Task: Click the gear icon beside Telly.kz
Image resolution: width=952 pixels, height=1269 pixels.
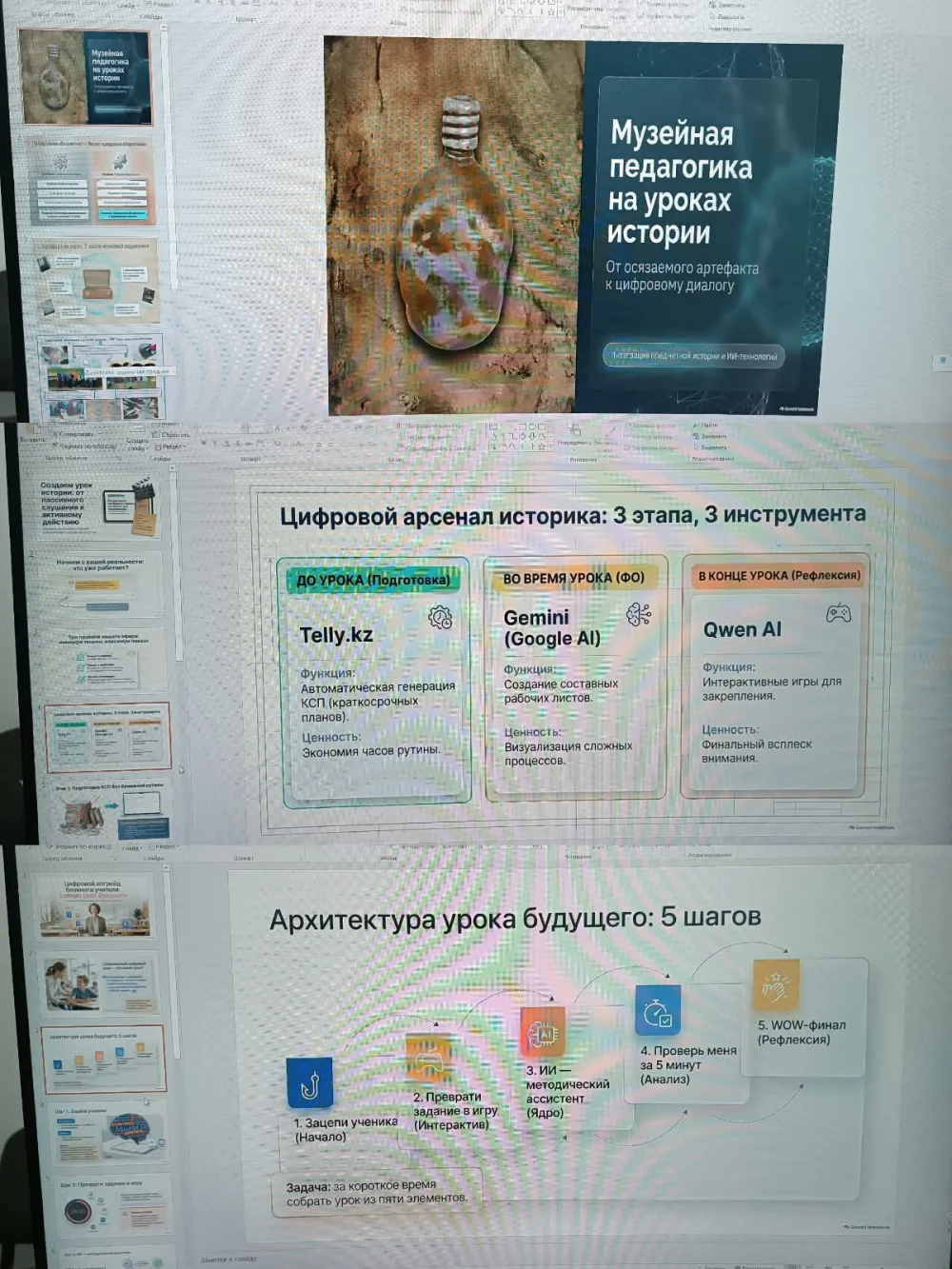Action: pyautogui.click(x=440, y=617)
